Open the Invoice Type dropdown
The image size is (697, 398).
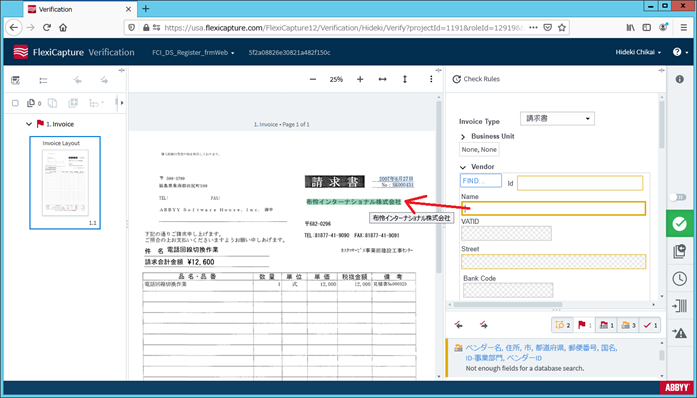coord(557,119)
